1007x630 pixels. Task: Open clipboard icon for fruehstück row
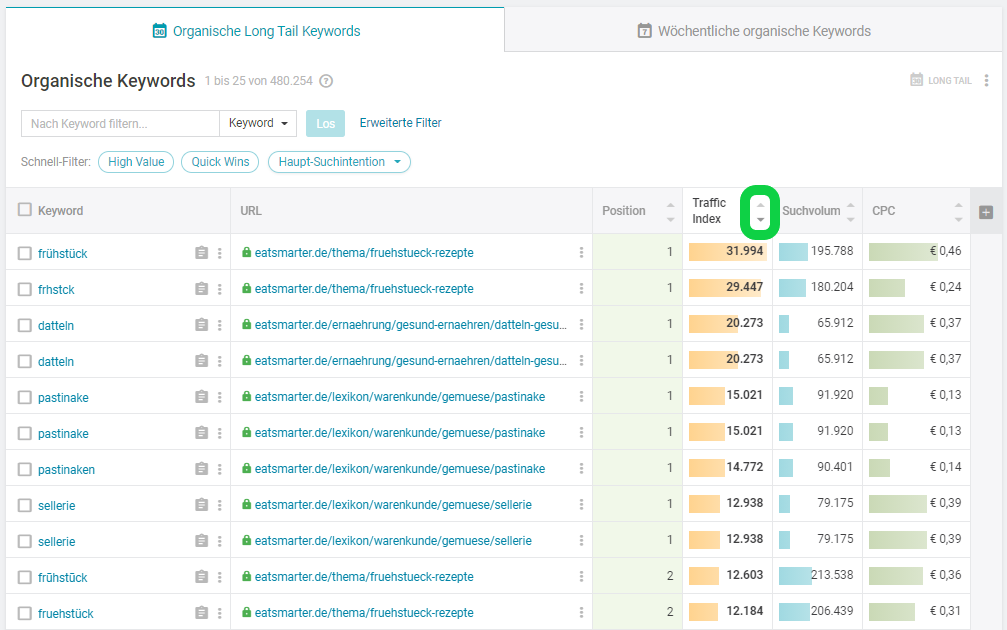click(x=202, y=613)
